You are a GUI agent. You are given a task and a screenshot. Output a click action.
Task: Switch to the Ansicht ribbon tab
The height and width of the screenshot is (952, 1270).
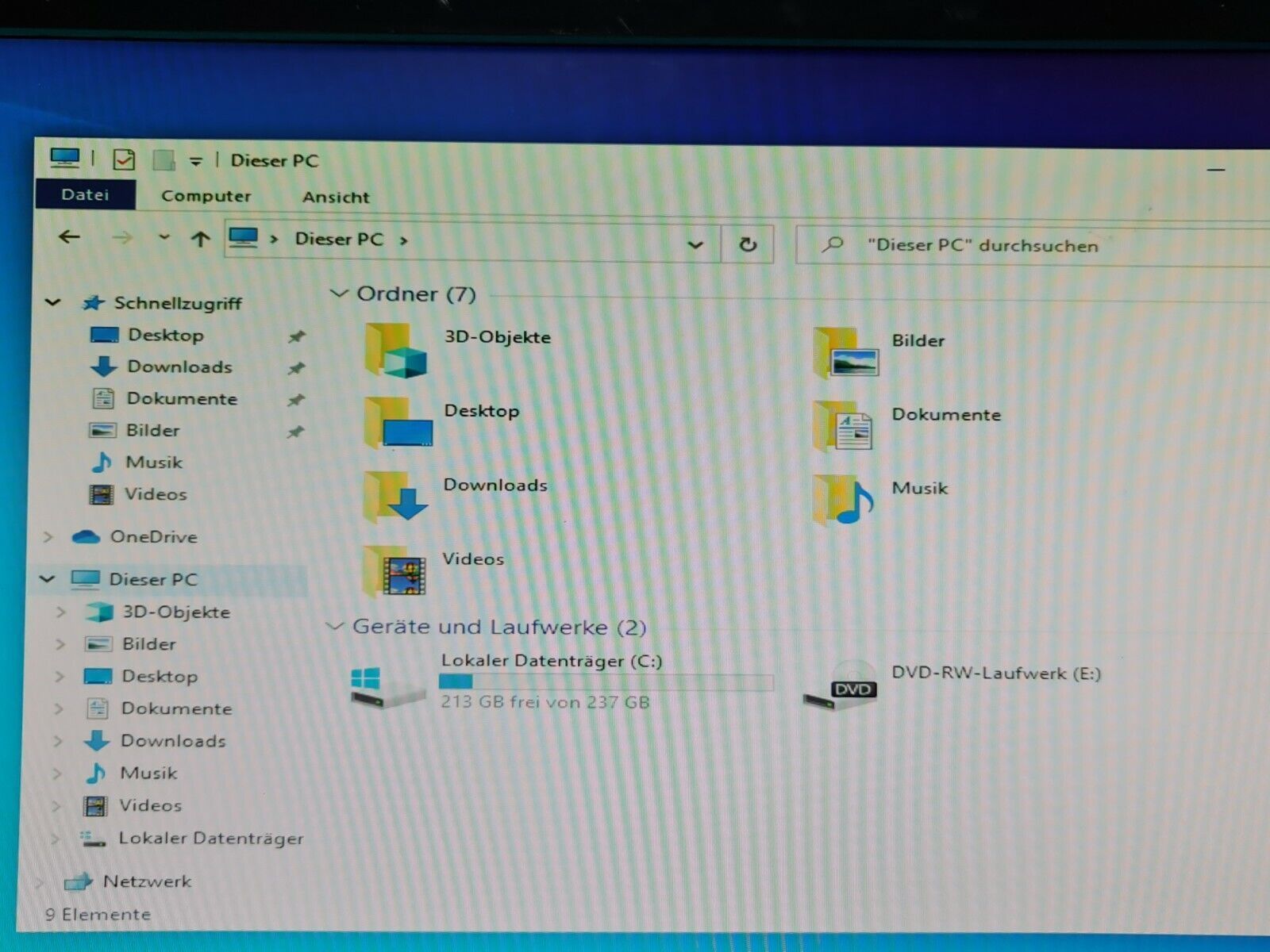pos(336,198)
